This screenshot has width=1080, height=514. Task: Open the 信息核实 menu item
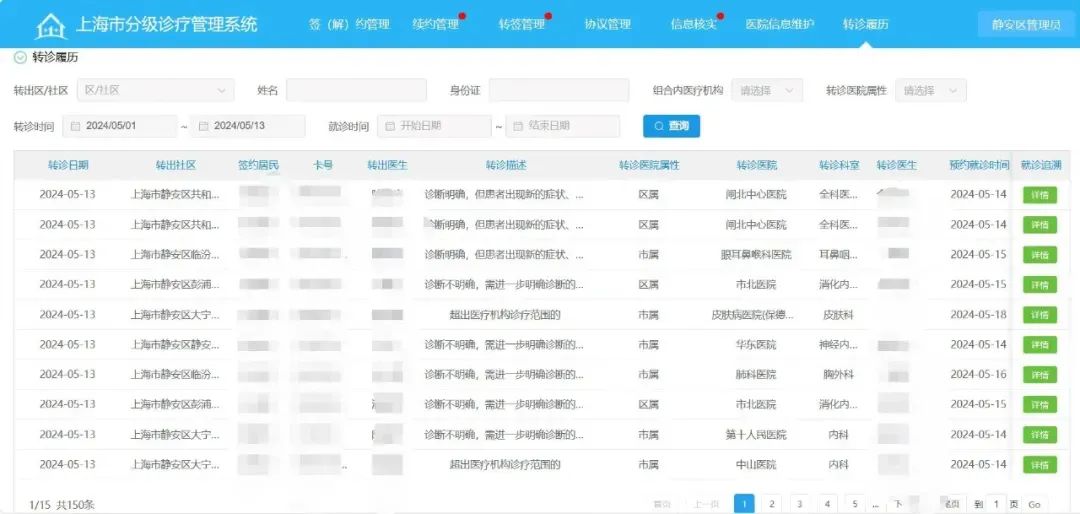[x=693, y=24]
